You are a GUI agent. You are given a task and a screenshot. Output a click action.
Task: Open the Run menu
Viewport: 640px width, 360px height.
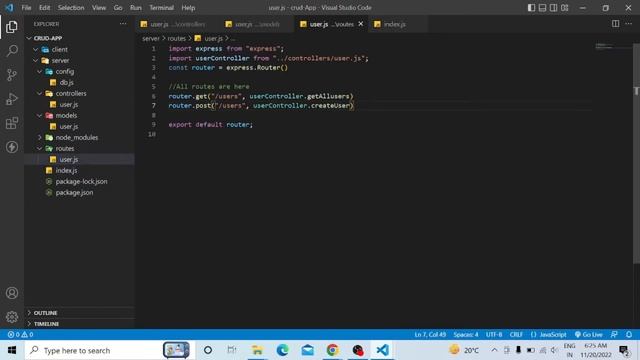coord(136,8)
